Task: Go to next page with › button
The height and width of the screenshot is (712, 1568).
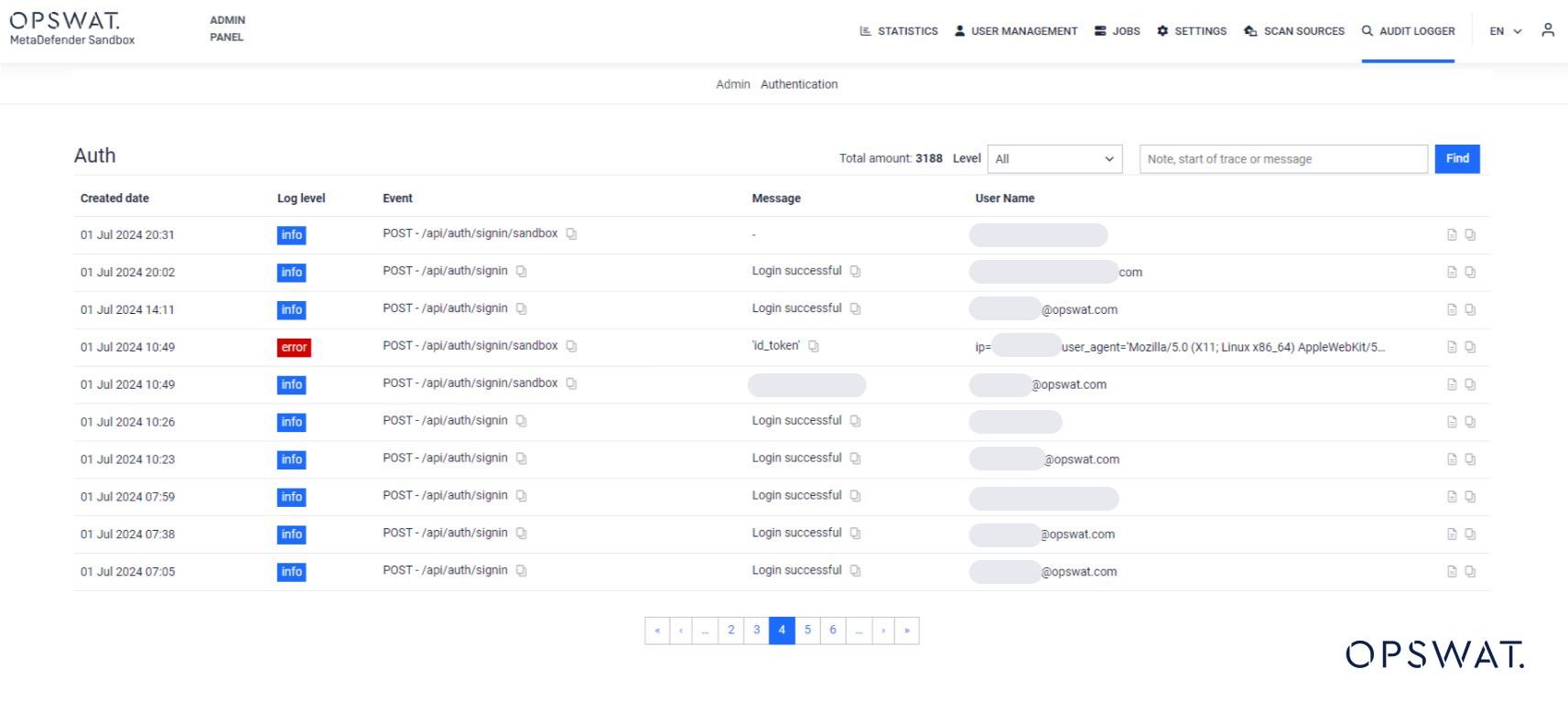Action: pos(883,631)
